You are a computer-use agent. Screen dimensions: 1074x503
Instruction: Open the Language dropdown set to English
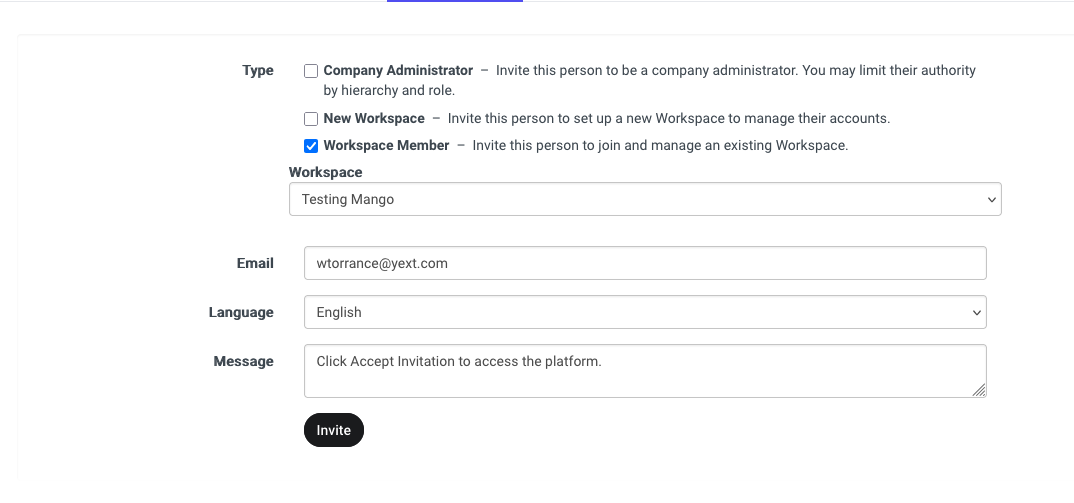(645, 312)
